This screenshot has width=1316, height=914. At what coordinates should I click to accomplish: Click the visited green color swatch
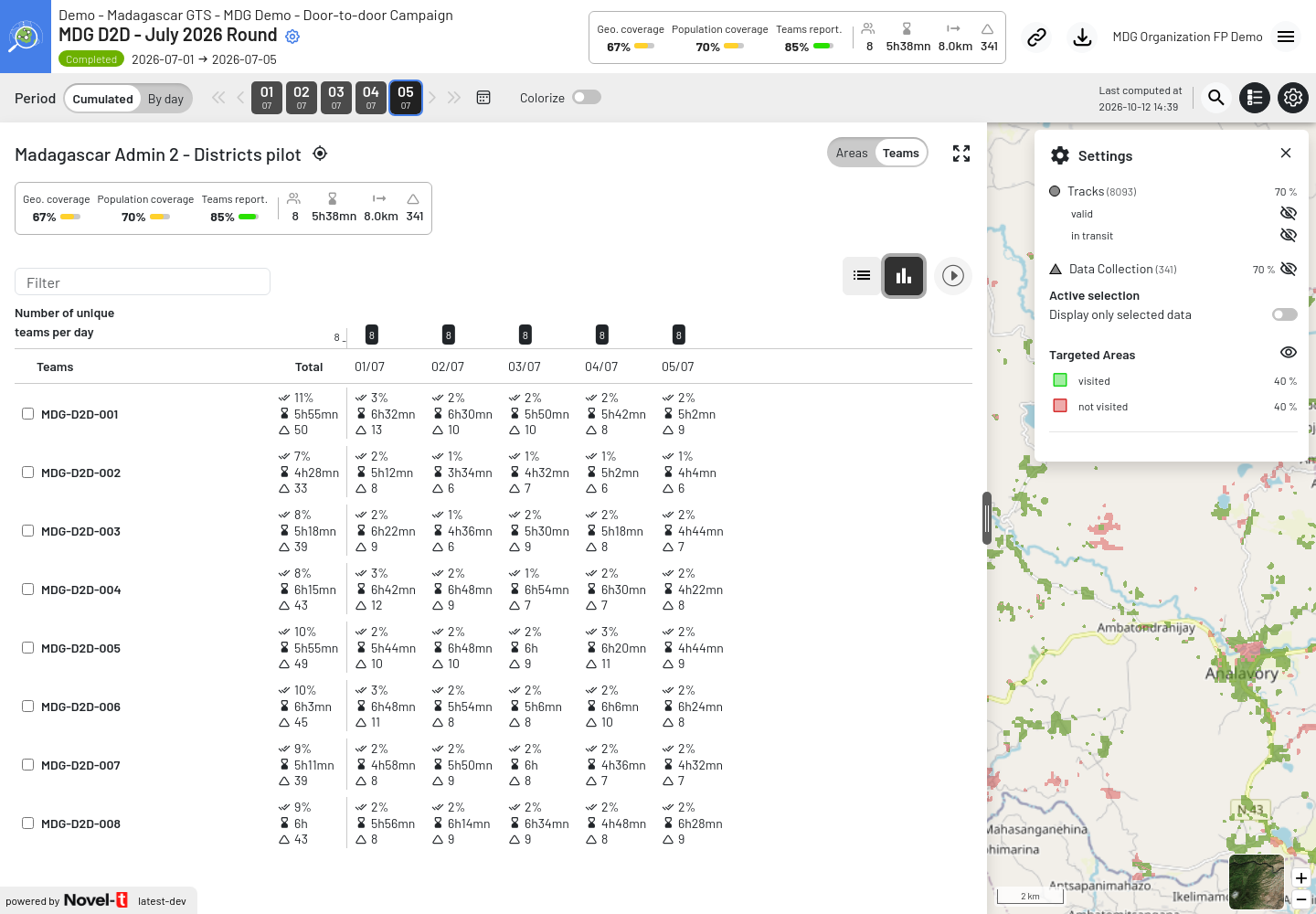(x=1060, y=380)
